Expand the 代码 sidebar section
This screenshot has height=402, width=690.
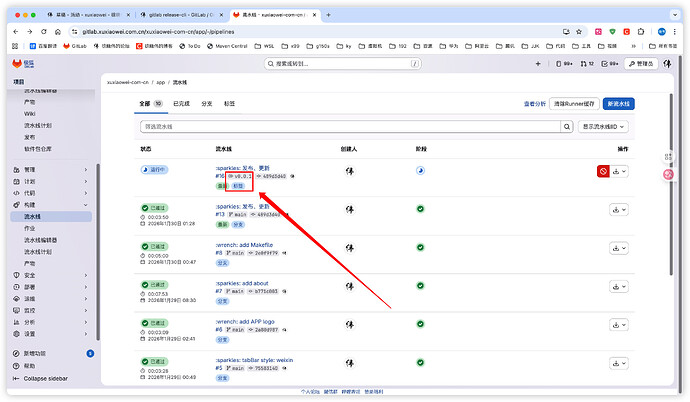(x=50, y=192)
